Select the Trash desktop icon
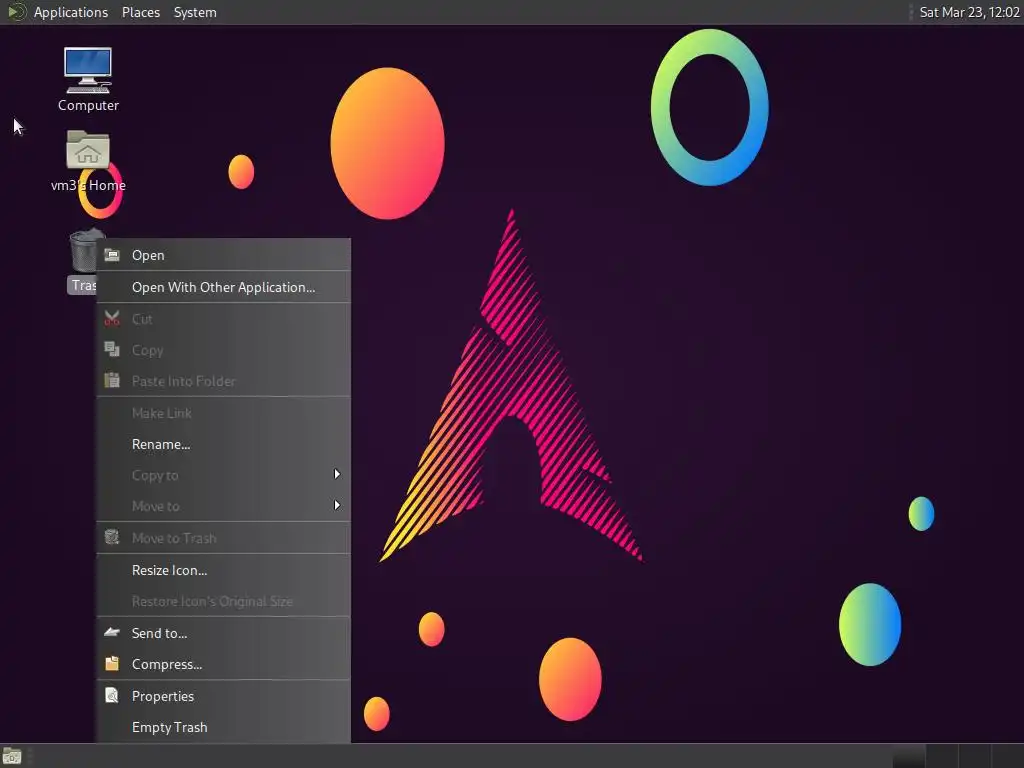 click(x=84, y=251)
